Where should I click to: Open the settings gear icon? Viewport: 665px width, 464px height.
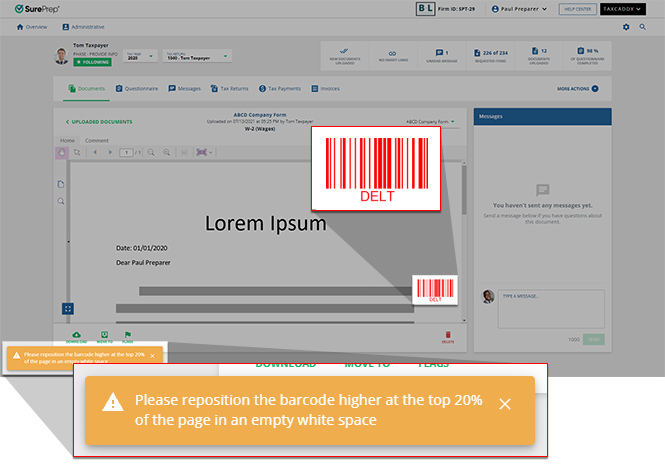(x=626, y=27)
